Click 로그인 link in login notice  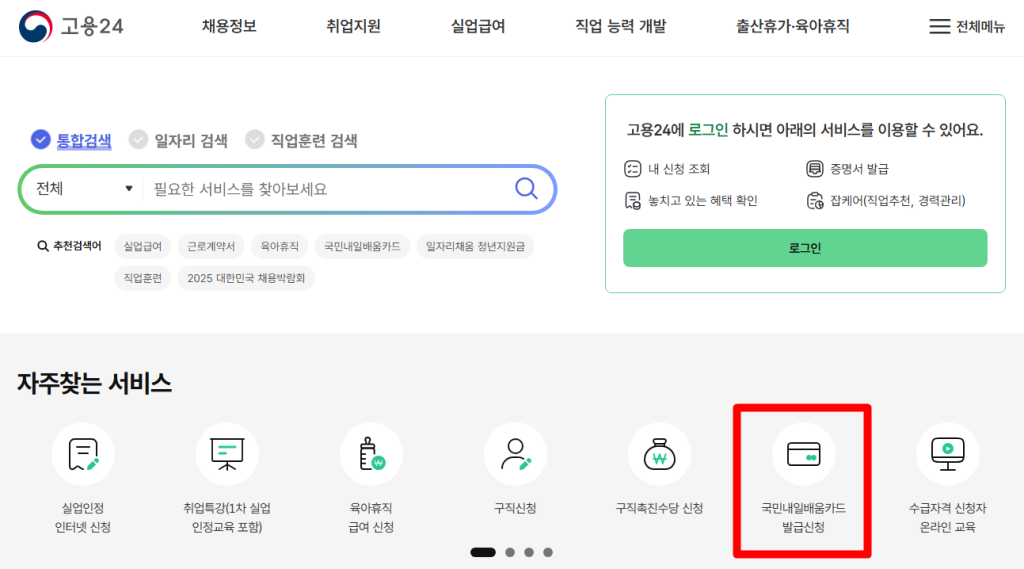point(708,130)
